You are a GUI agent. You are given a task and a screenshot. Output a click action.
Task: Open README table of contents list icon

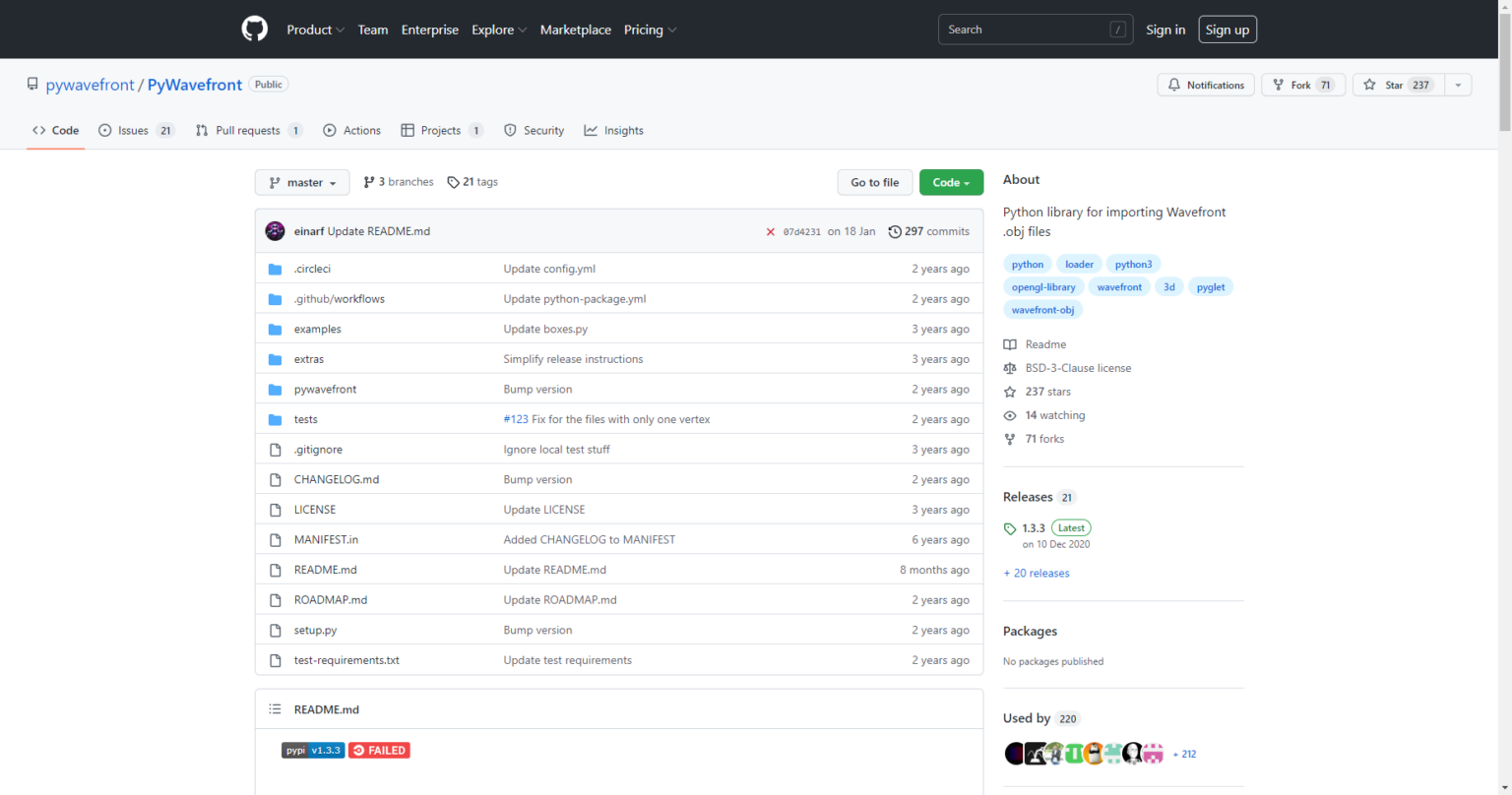pyautogui.click(x=276, y=709)
